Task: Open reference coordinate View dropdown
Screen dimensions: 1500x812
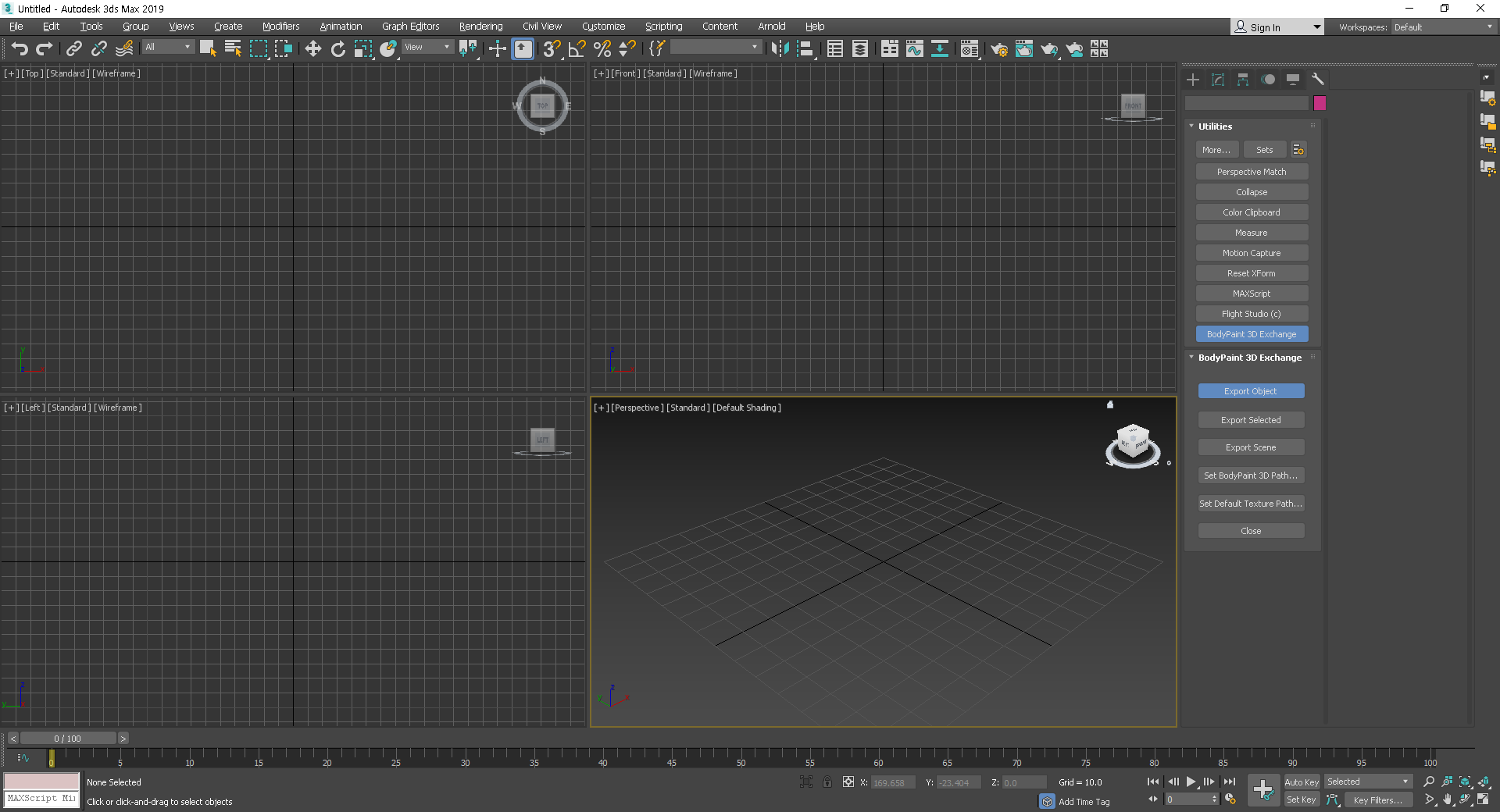Action: coord(427,47)
